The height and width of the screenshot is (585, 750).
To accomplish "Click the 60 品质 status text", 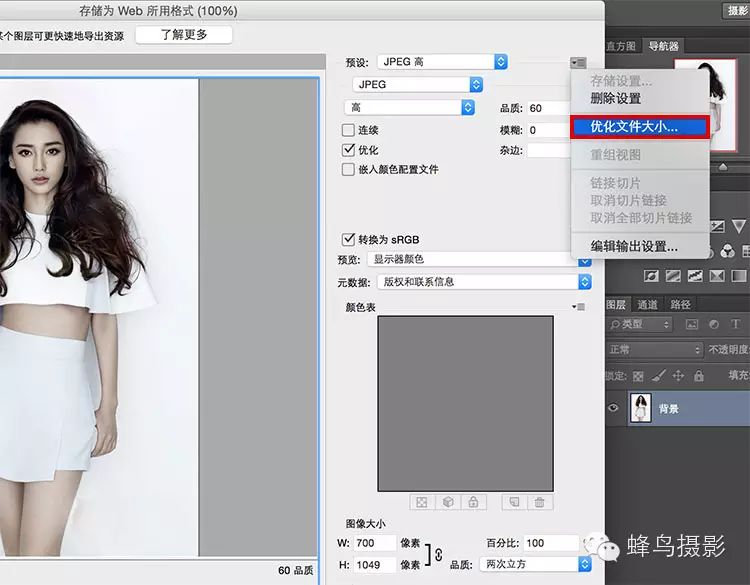I will tap(295, 570).
